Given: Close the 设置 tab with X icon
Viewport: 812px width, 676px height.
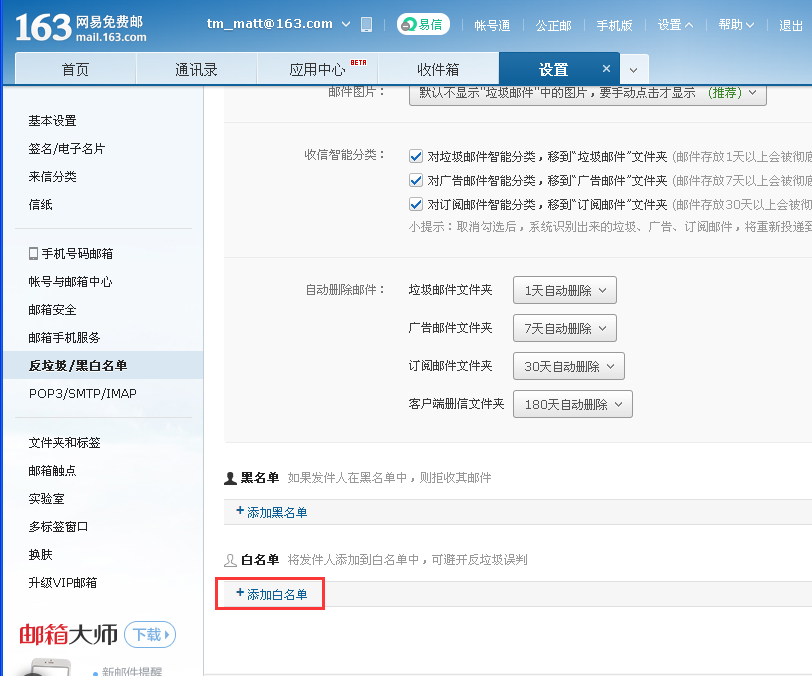Looking at the screenshot, I should 606,69.
